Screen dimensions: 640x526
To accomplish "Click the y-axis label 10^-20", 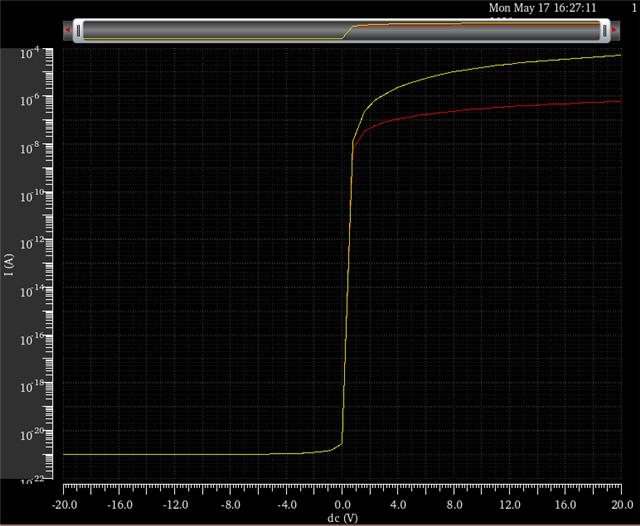I will click(32, 434).
